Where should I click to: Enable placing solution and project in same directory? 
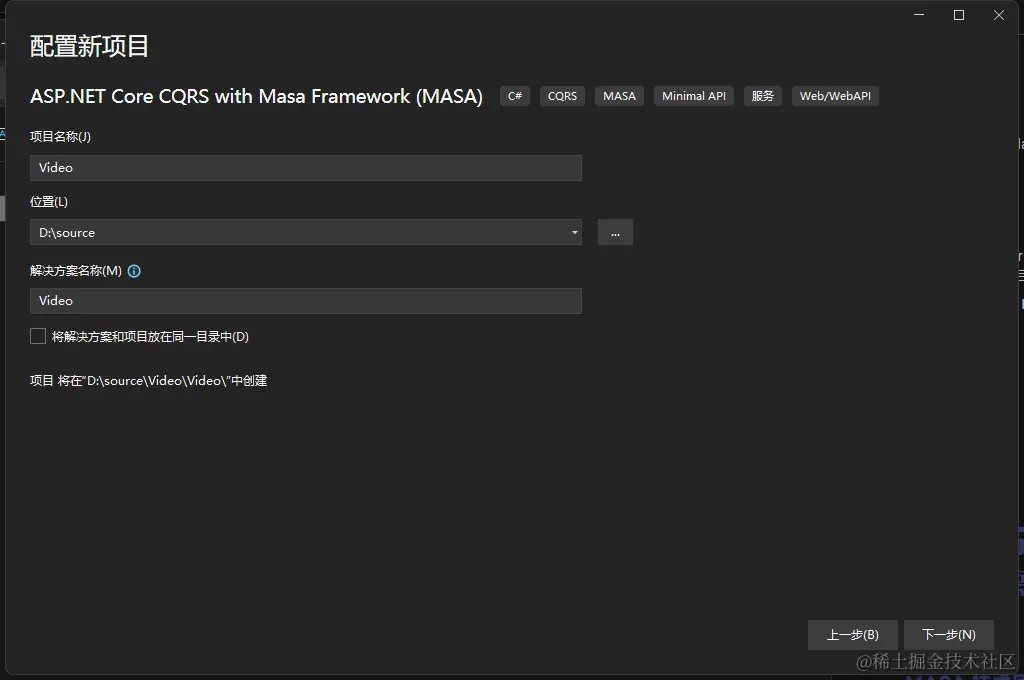click(38, 336)
